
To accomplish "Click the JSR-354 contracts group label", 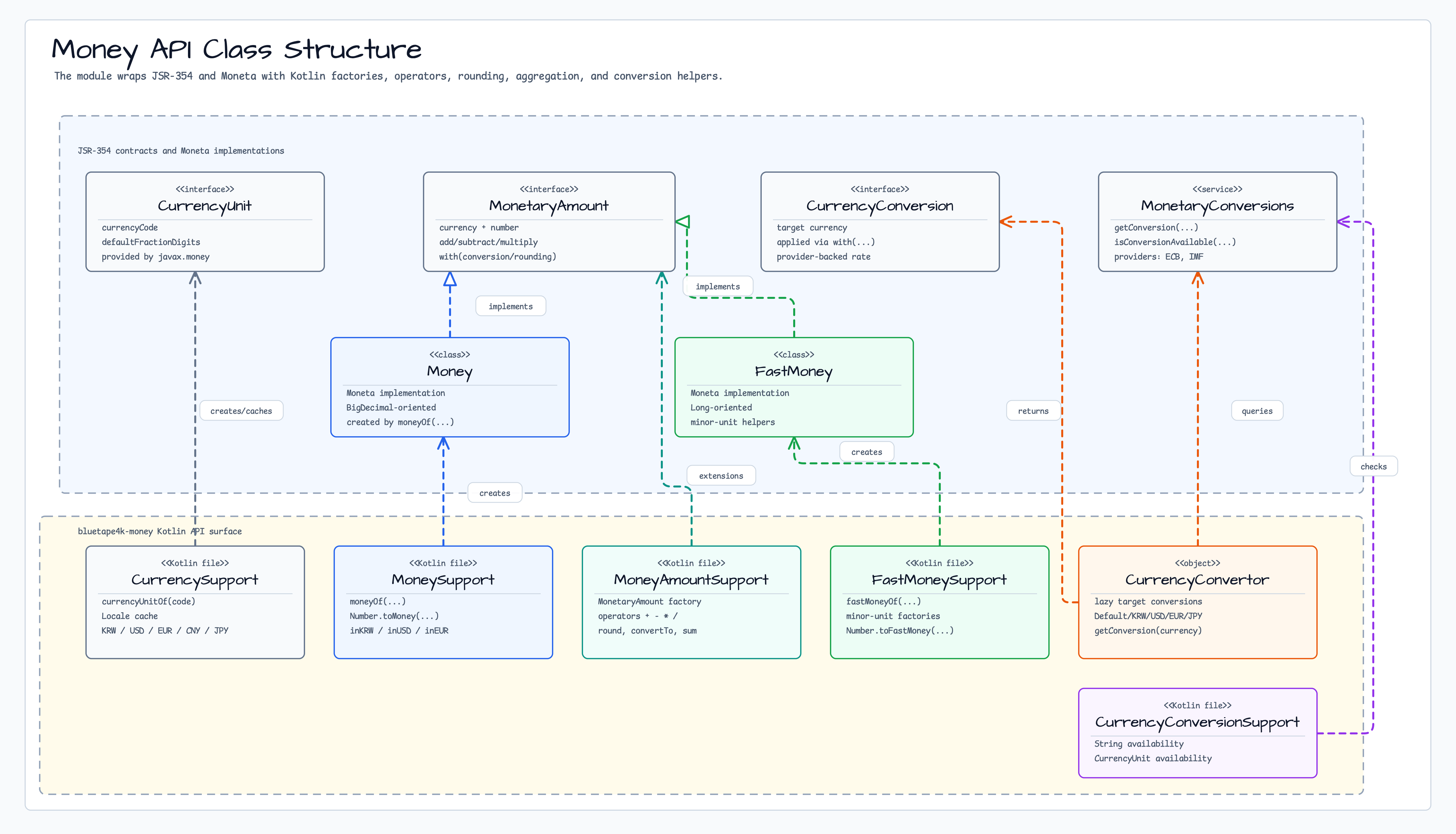I will 181,151.
